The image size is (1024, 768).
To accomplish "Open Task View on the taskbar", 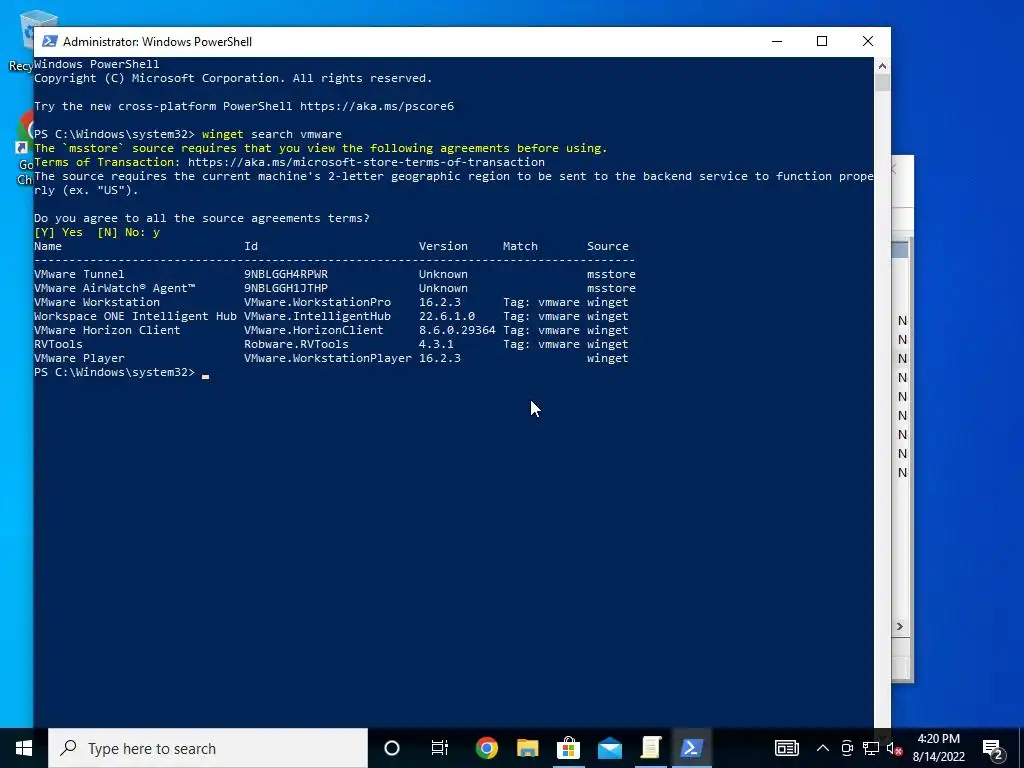I will pyautogui.click(x=440, y=748).
